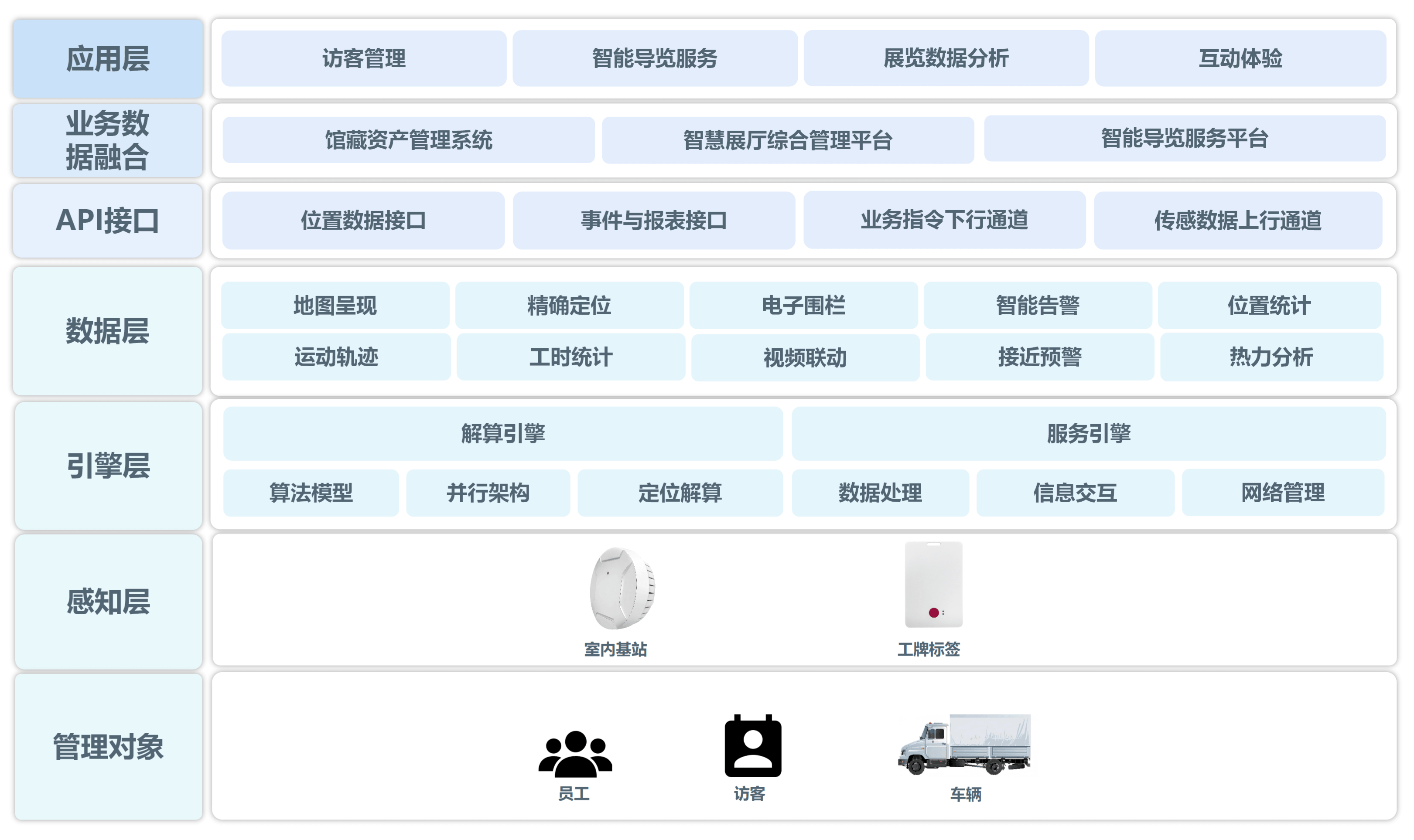Viewport: 1414px width, 840px height.
Task: Select the 事件与报表接口 block
Action: (x=653, y=220)
